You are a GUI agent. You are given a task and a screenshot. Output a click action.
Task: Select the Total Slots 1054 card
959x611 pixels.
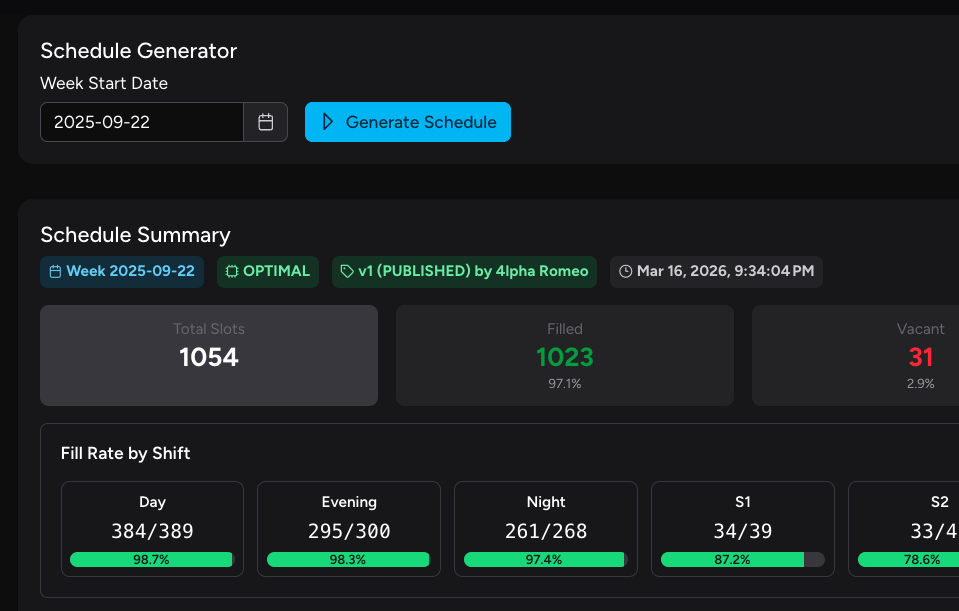(x=209, y=355)
